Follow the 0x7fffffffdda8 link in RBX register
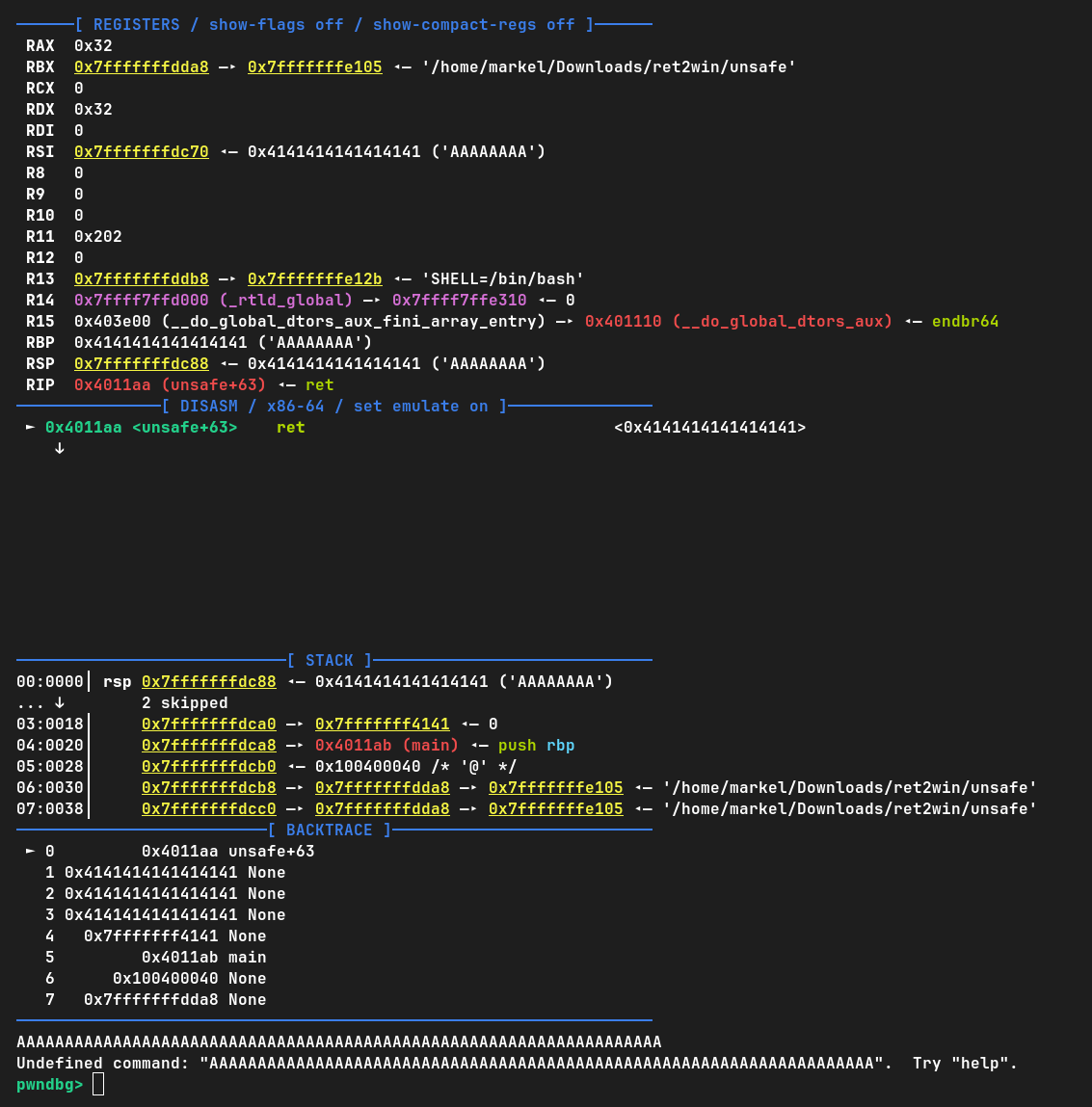Image resolution: width=1092 pixels, height=1107 pixels. [141, 66]
